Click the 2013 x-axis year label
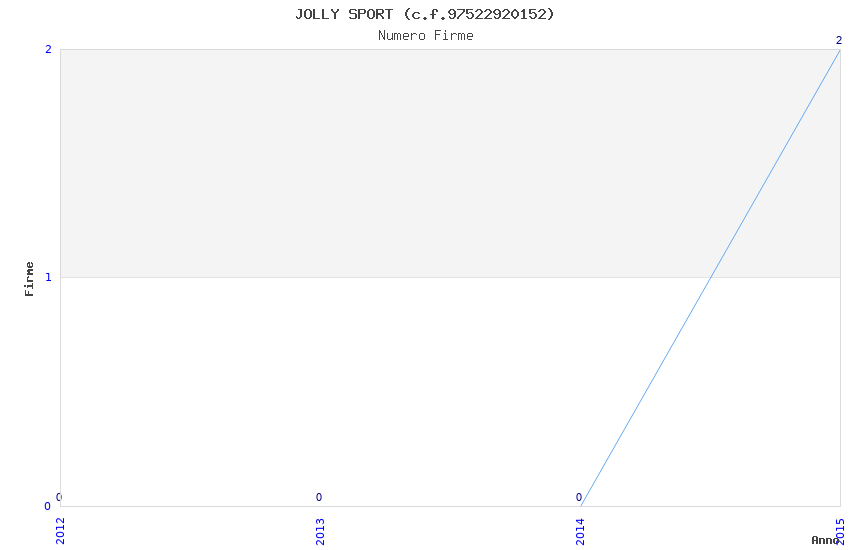Viewport: 850px width, 550px height. pos(320,531)
